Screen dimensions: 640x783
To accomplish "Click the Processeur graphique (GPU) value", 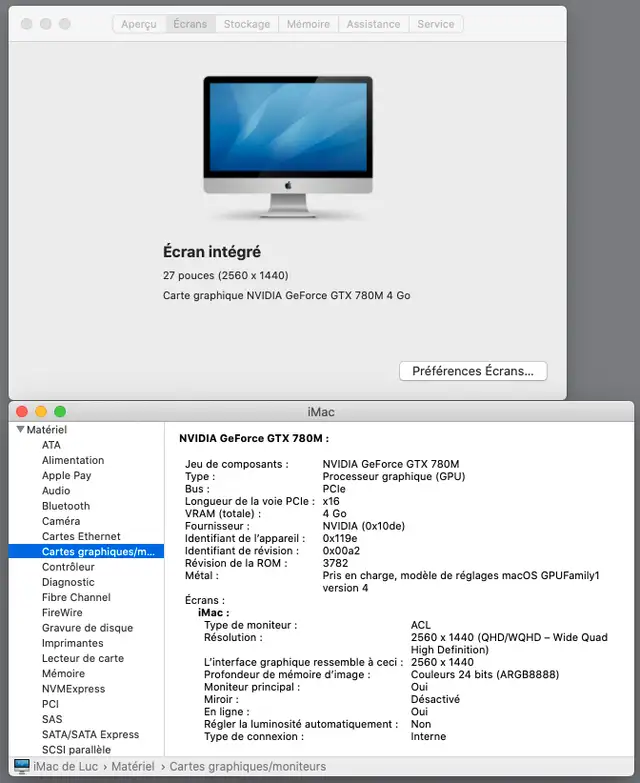I will [394, 476].
